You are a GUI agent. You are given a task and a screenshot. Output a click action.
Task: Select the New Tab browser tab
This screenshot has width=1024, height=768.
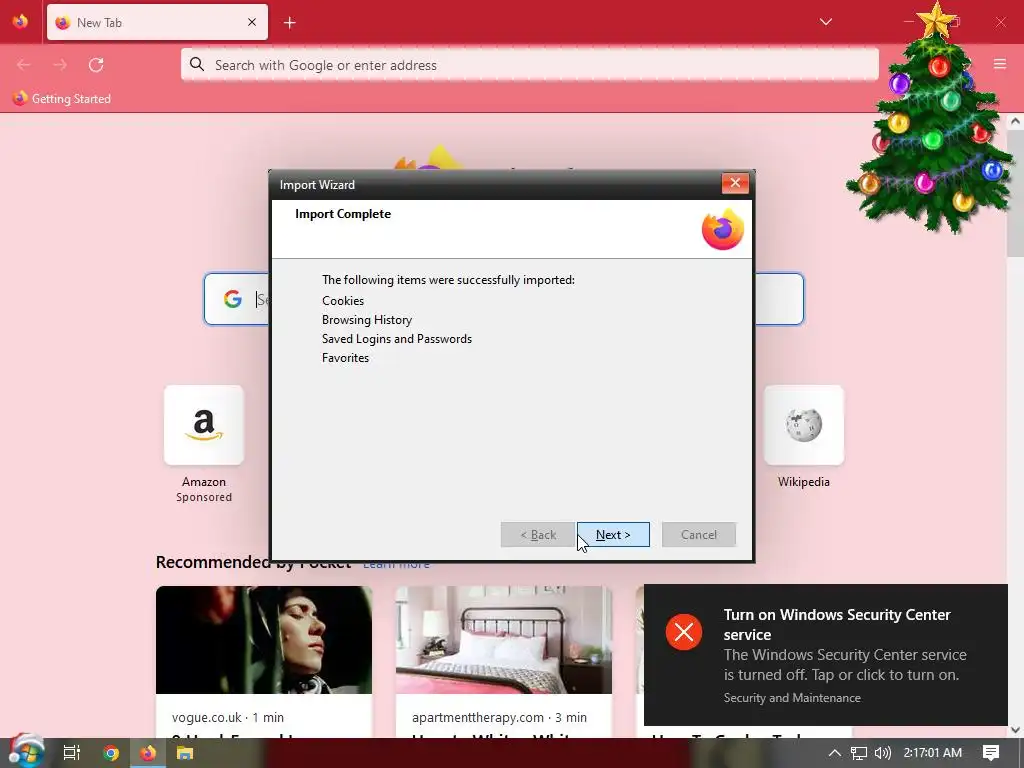157,22
